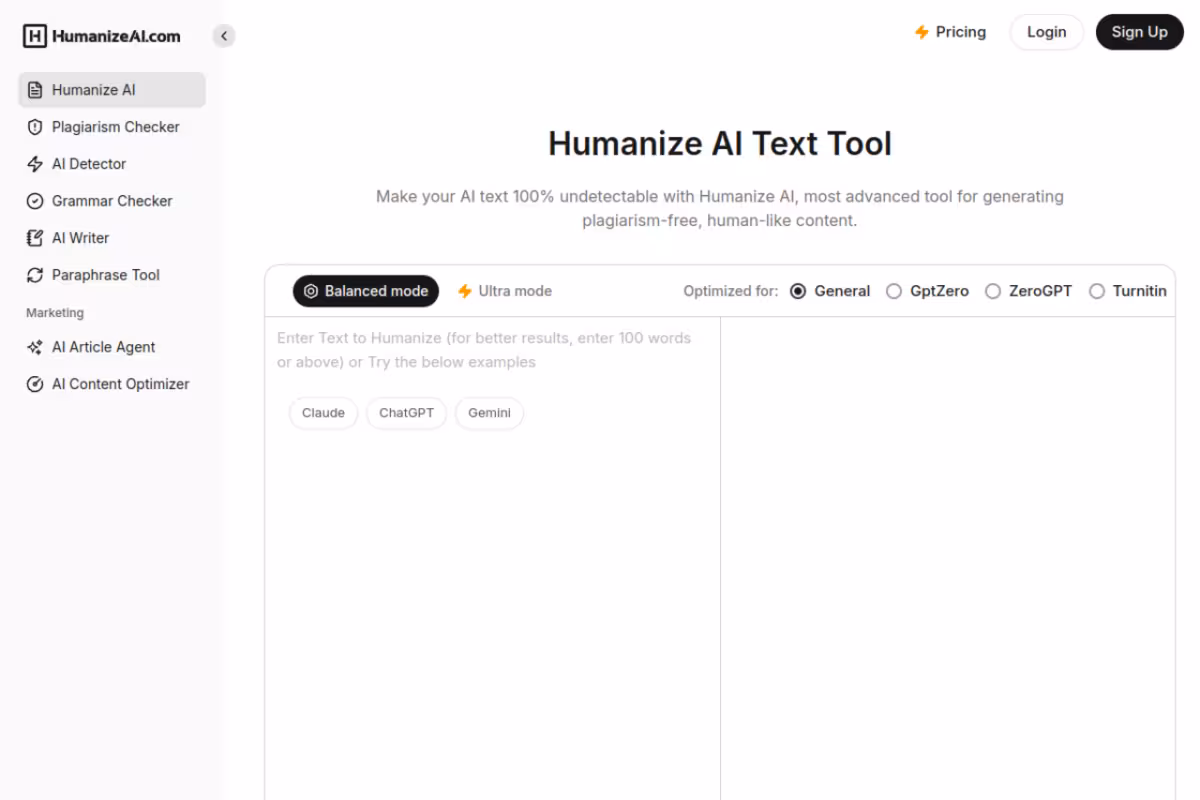Select the ZeroGPT radio option
Screen dimensions: 1200x800
993,291
